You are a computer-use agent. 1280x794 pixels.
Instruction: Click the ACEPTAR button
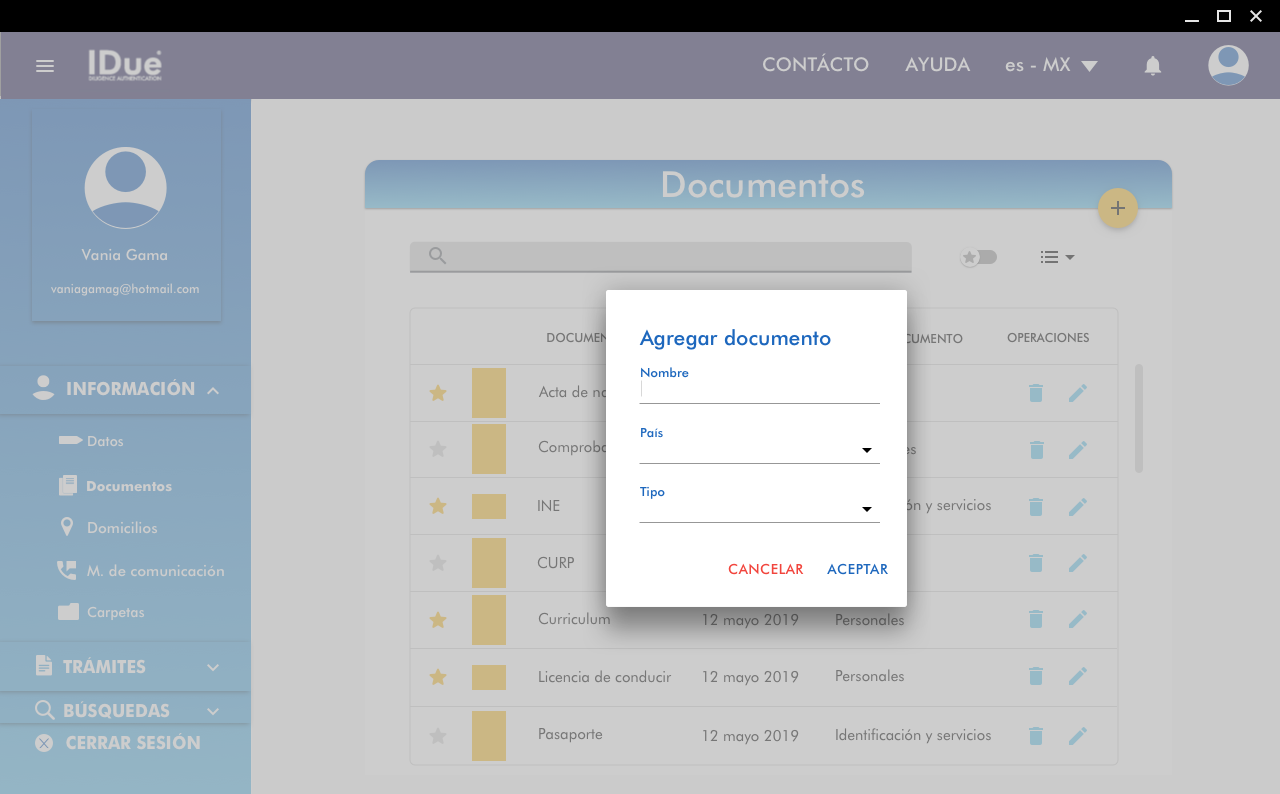[x=857, y=569]
